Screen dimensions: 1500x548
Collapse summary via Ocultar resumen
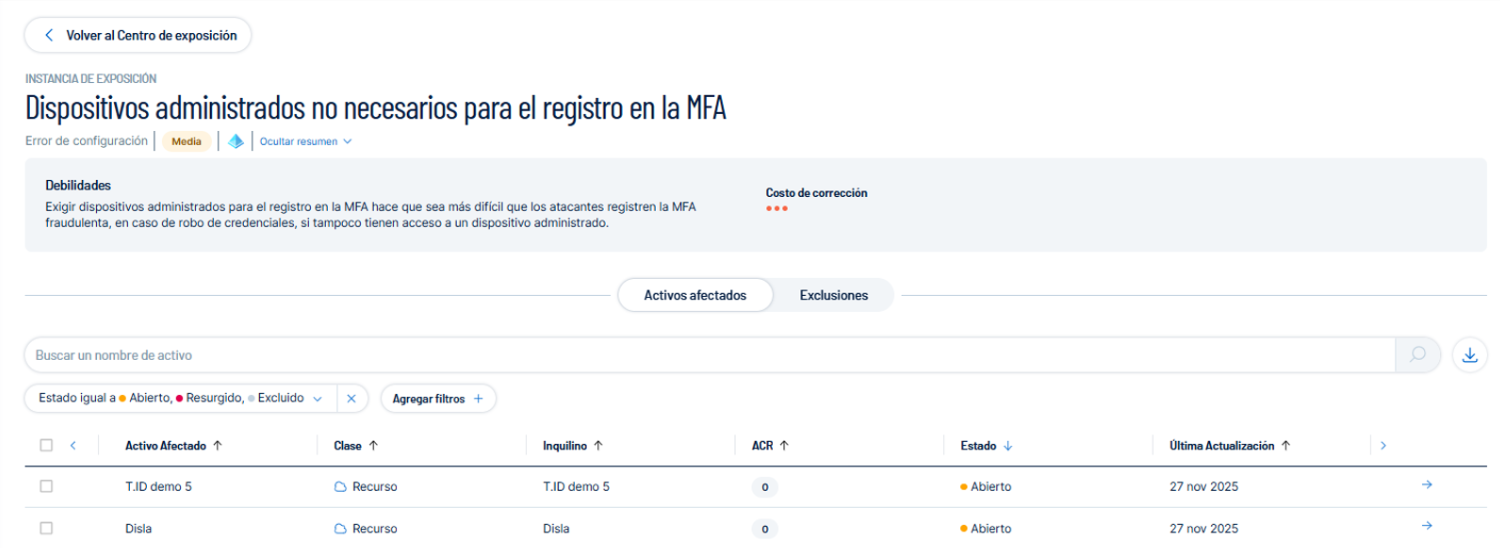click(x=305, y=141)
